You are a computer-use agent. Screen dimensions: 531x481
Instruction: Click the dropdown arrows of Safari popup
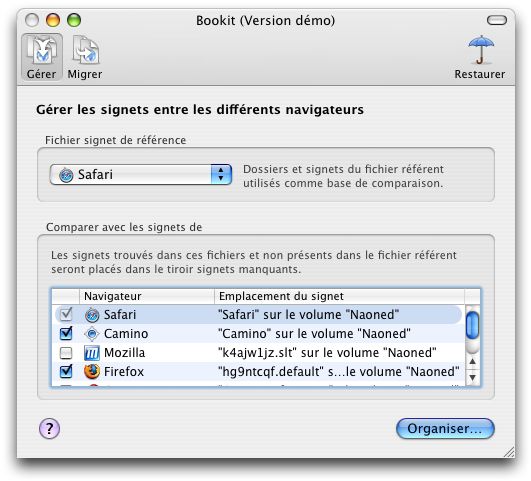pyautogui.click(x=221, y=175)
